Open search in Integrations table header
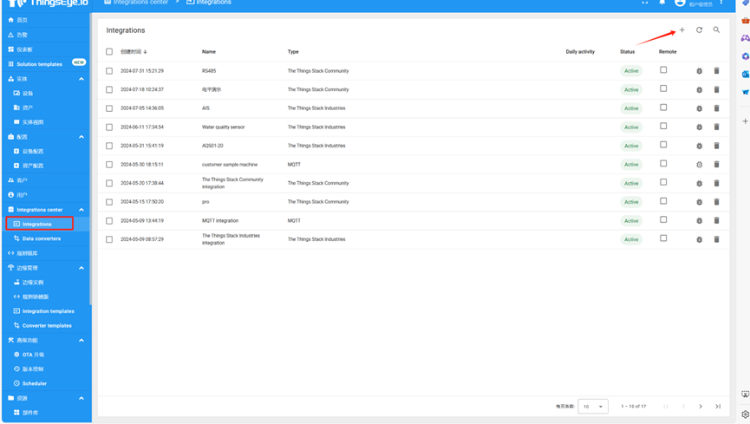This screenshot has height=424, width=750. tap(717, 30)
